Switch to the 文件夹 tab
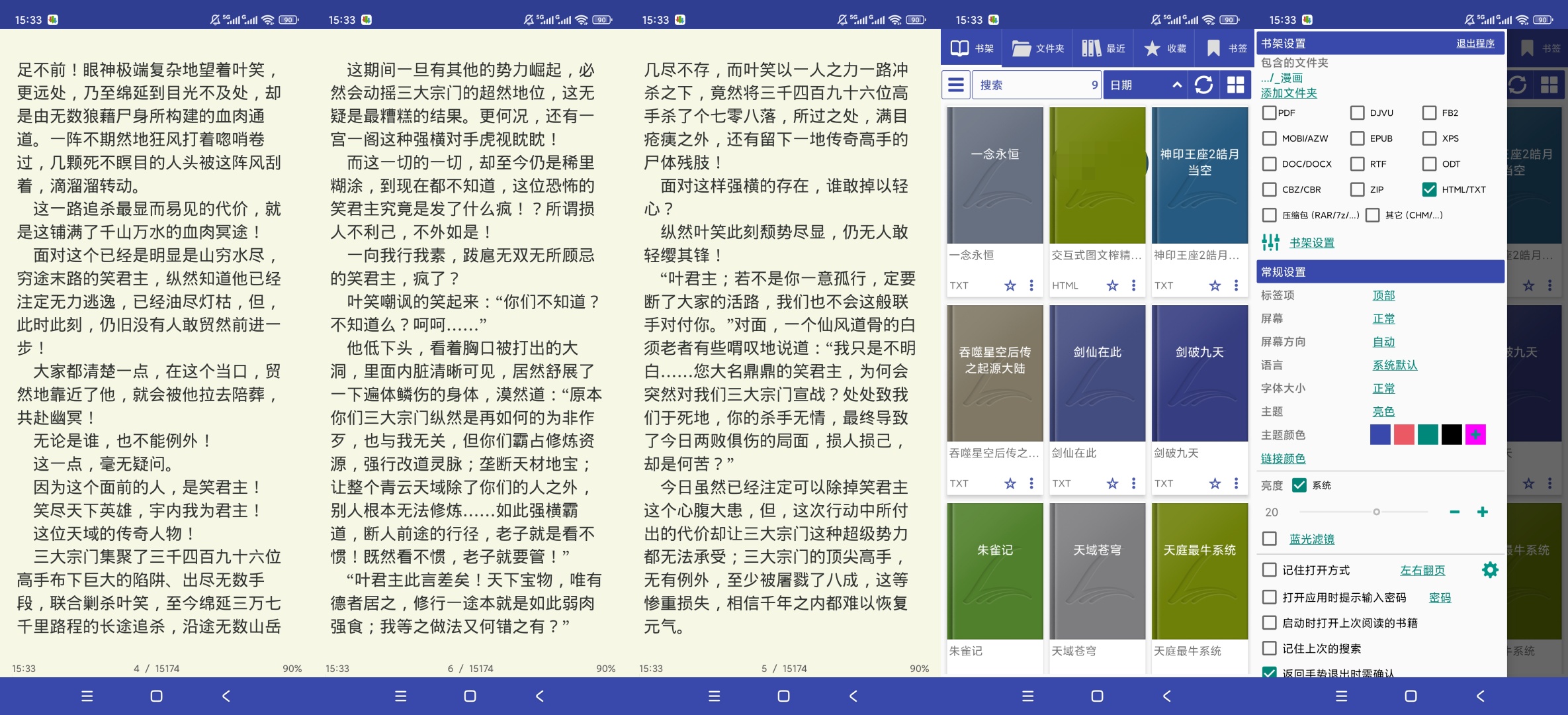Viewport: 1568px width, 715px height. [x=1037, y=48]
